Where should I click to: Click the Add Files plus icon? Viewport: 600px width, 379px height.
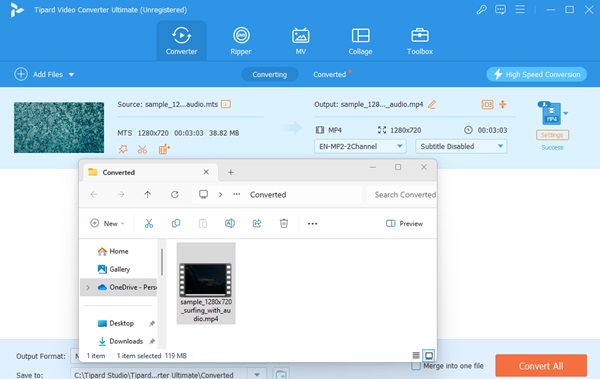click(21, 74)
